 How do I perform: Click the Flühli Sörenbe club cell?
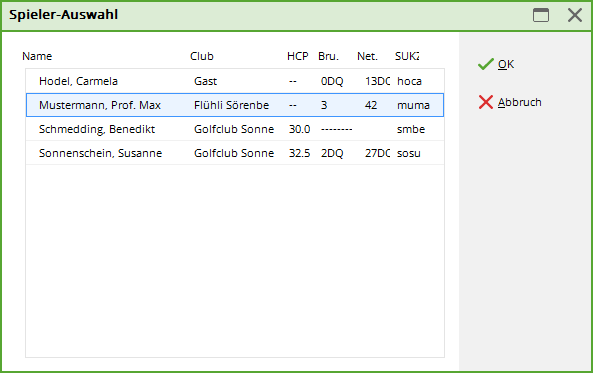click(x=231, y=105)
